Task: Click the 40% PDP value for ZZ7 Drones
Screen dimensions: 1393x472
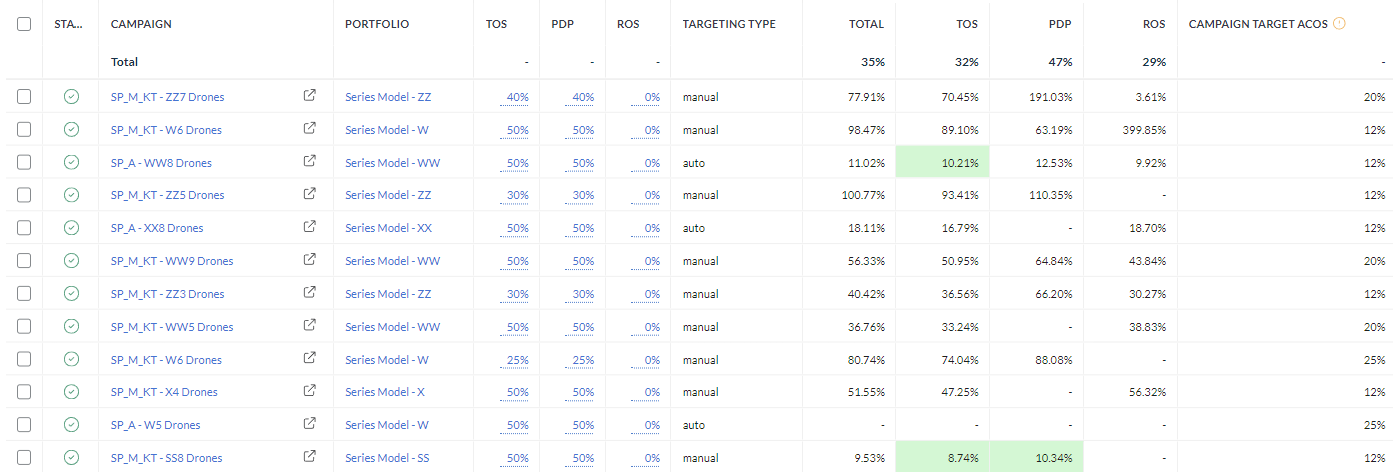Action: [582, 97]
